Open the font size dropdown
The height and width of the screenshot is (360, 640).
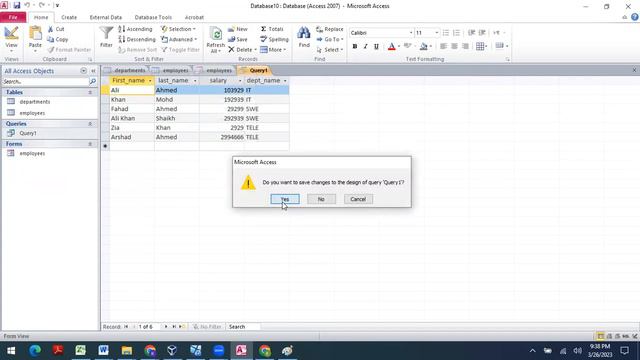(436, 33)
